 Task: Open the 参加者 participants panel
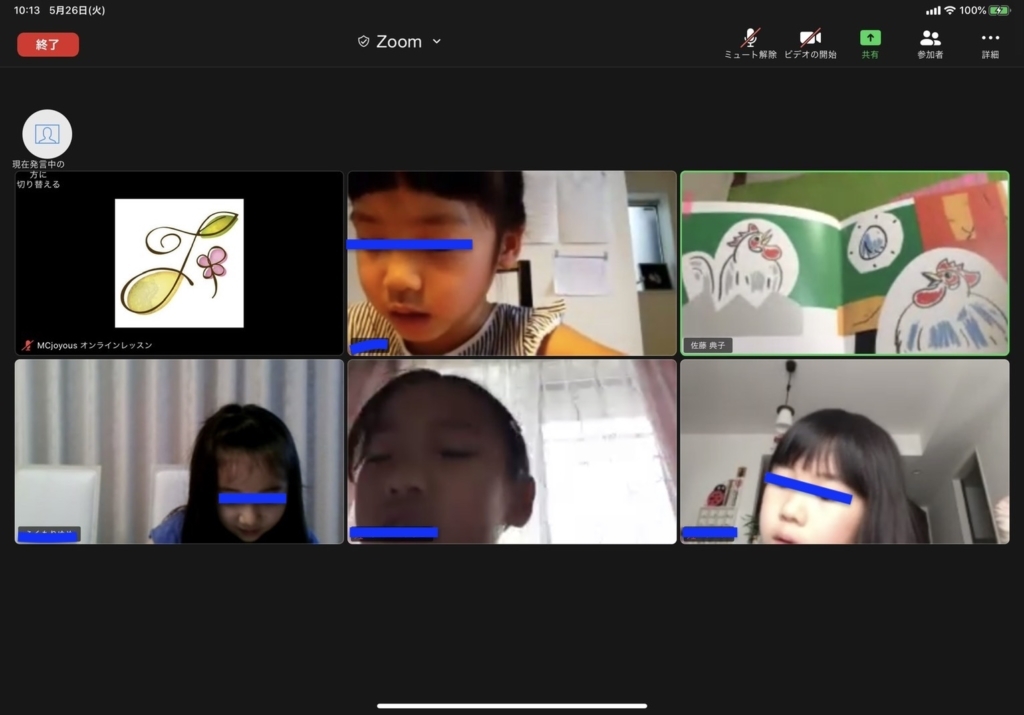point(930,44)
